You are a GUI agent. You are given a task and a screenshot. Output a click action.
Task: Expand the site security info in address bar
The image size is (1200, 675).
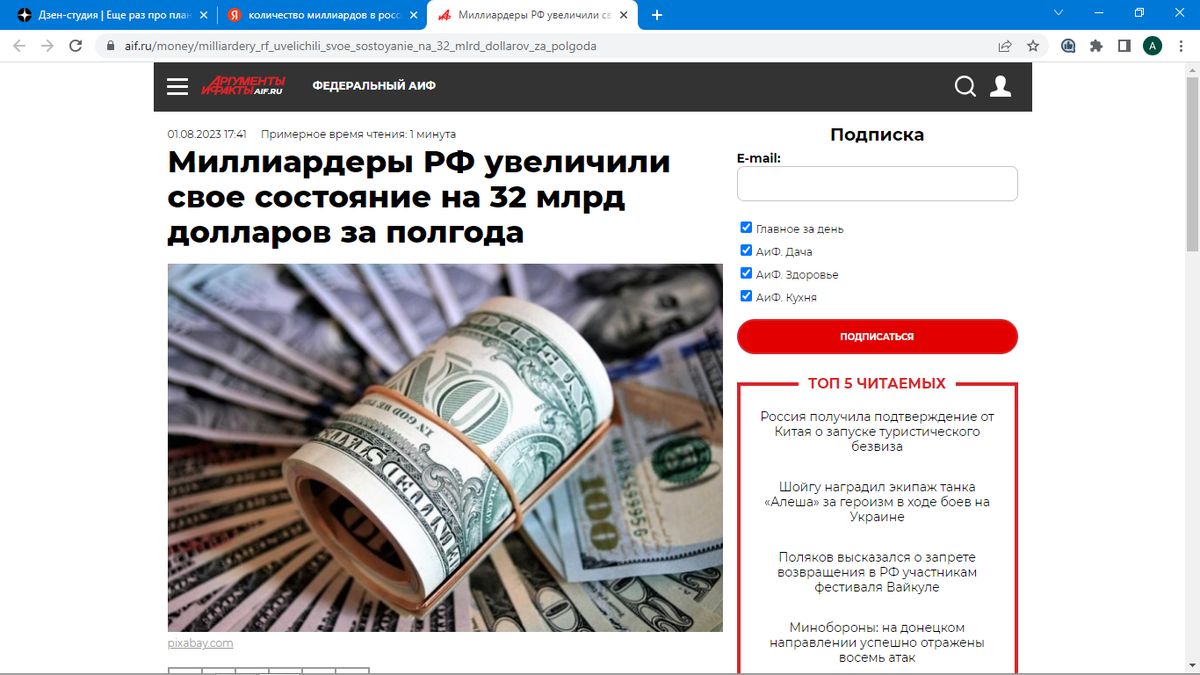tap(108, 45)
